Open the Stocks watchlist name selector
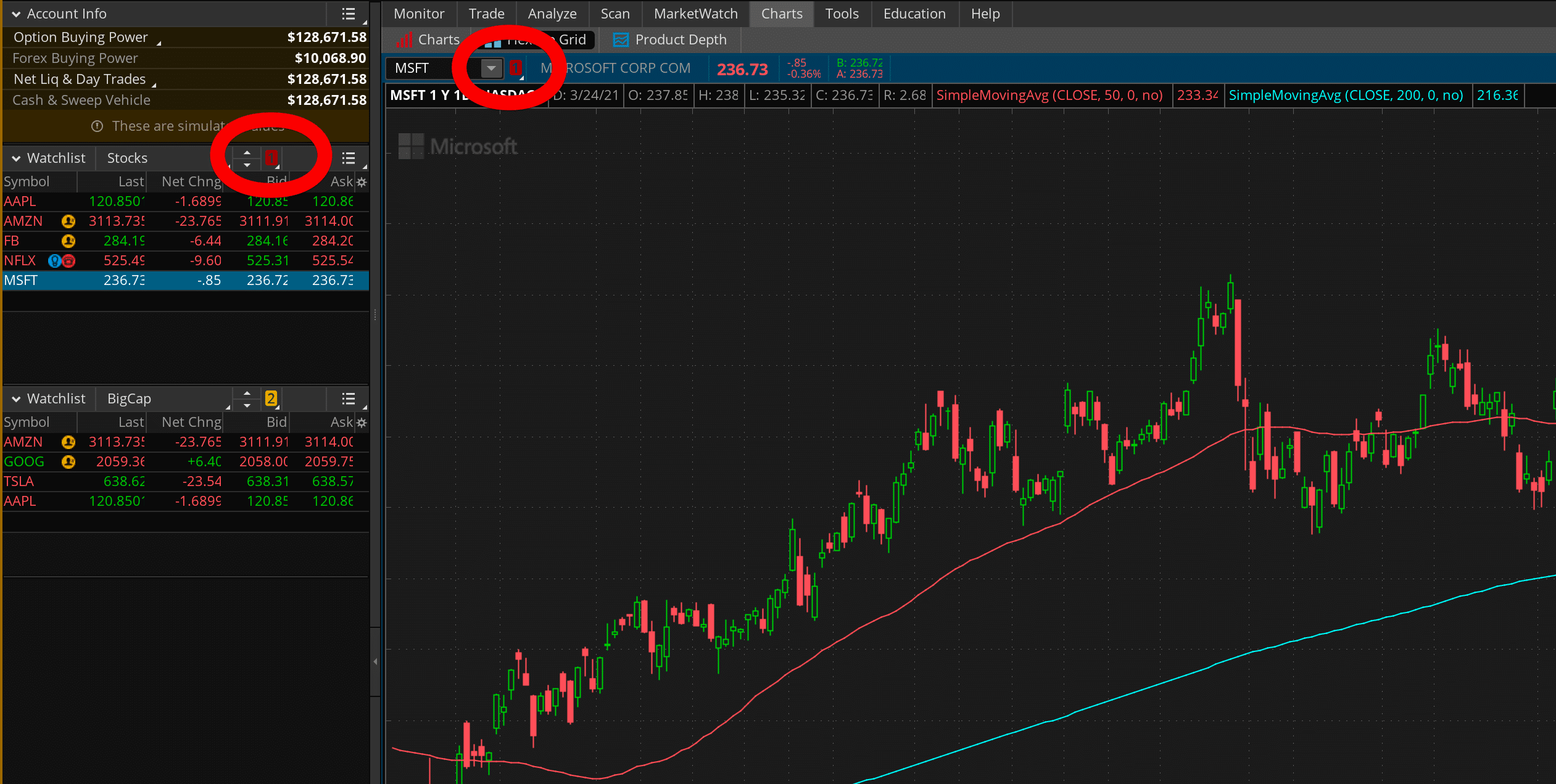 (x=163, y=158)
